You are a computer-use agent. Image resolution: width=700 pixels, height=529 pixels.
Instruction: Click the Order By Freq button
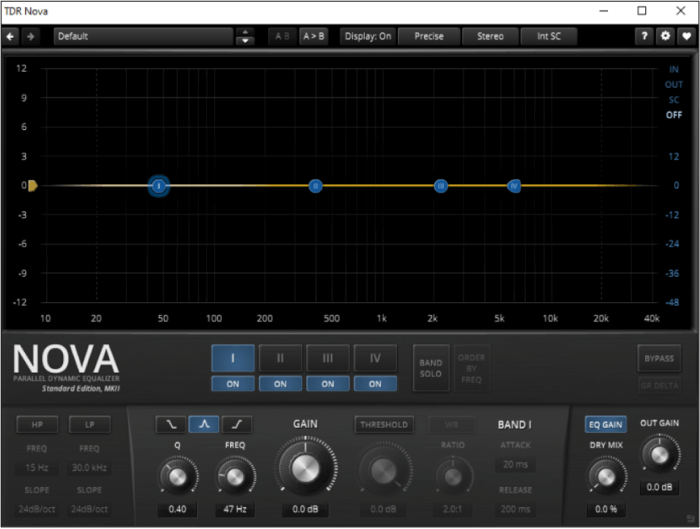pyautogui.click(x=471, y=368)
